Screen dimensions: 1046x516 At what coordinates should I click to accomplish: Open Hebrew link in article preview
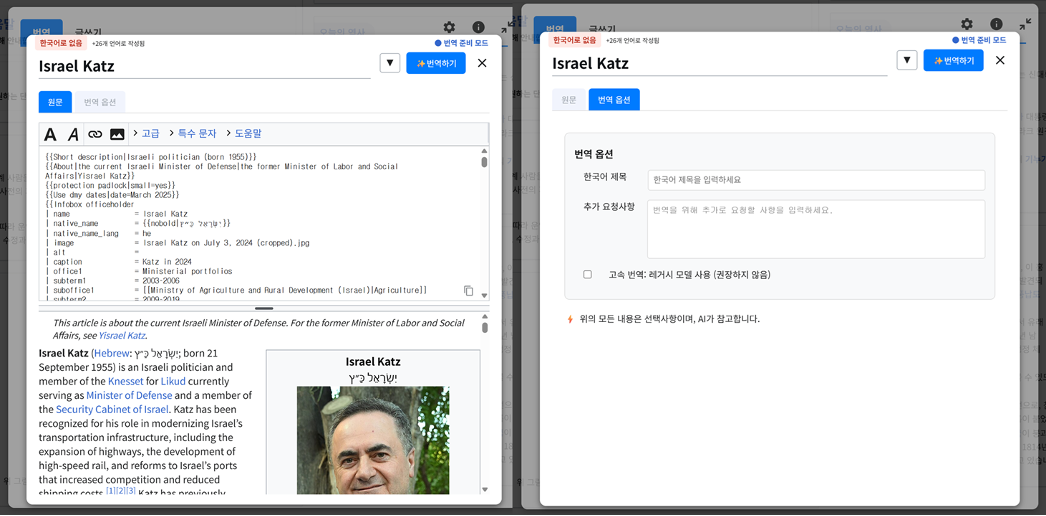click(x=112, y=353)
